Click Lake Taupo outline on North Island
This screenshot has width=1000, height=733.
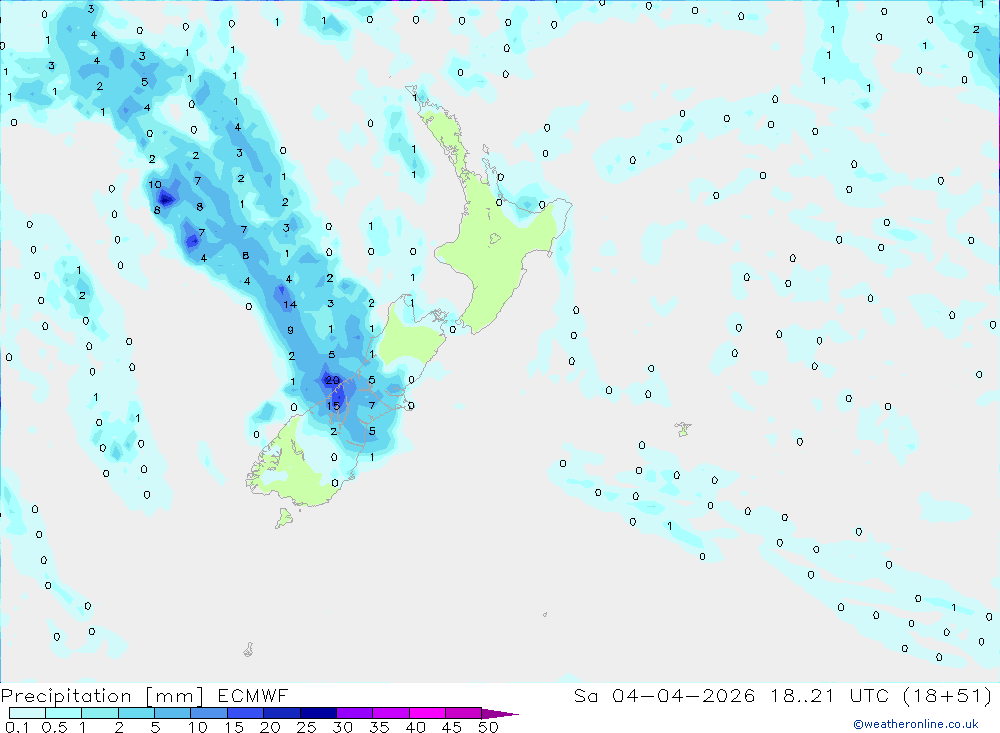(495, 239)
